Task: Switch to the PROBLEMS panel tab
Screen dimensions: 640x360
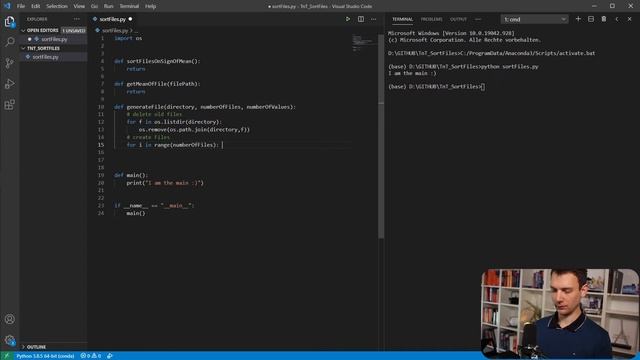Action: [x=431, y=19]
